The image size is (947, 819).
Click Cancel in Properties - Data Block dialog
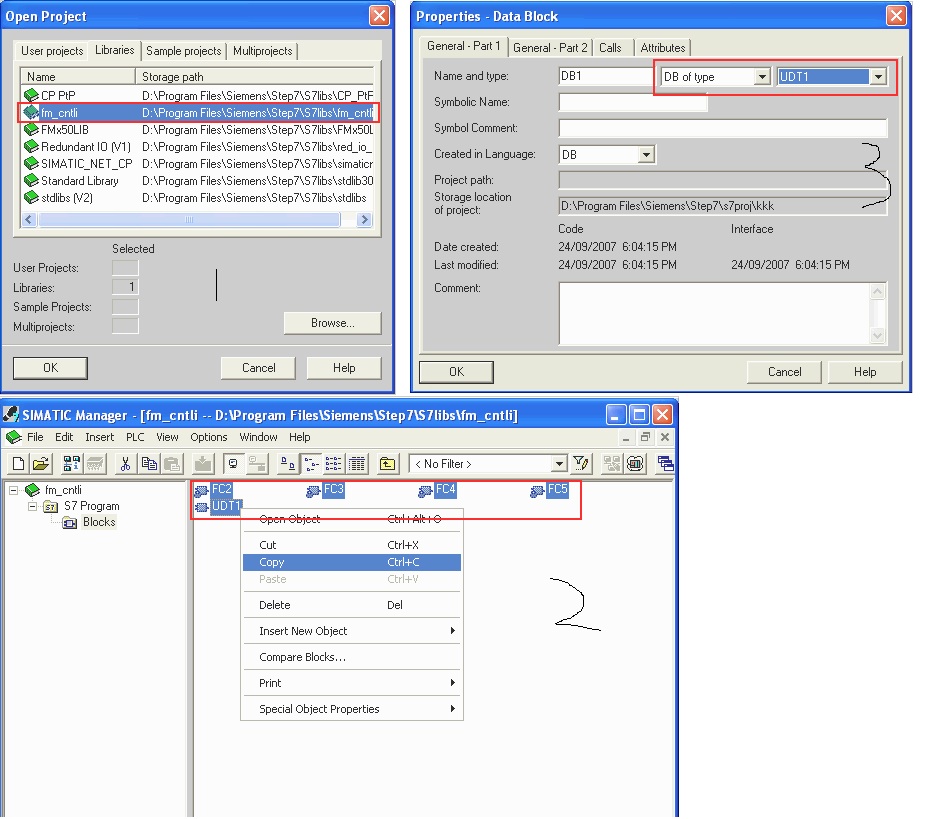(x=785, y=372)
